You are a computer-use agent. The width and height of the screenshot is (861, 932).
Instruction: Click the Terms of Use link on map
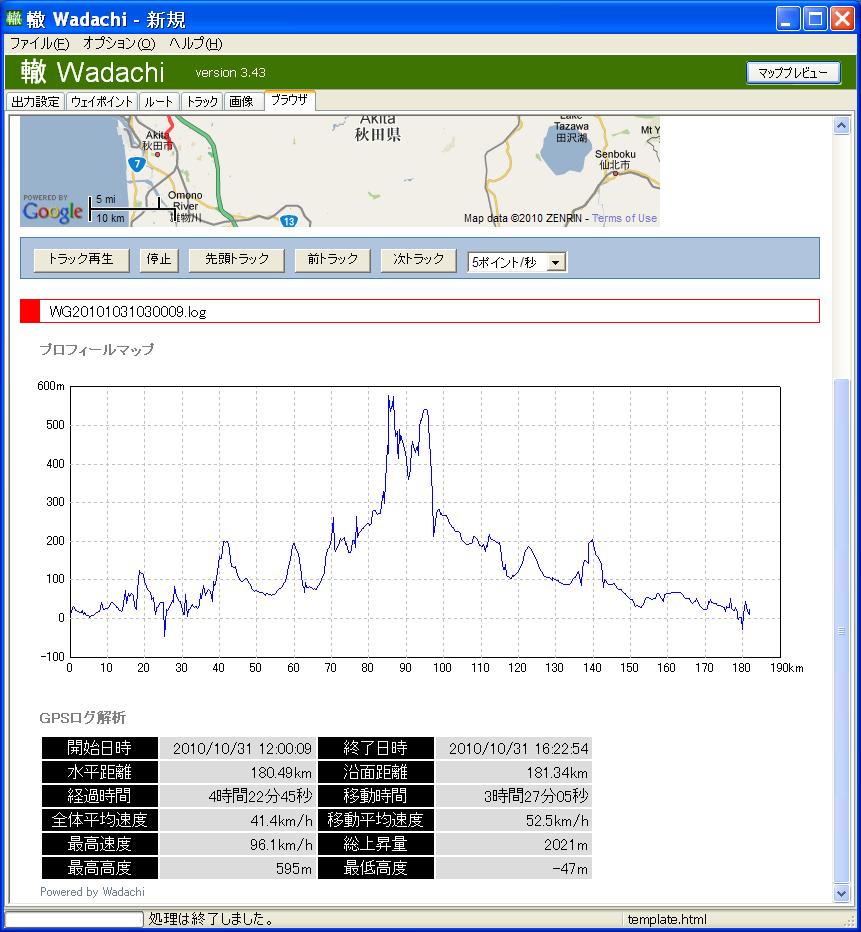point(625,218)
